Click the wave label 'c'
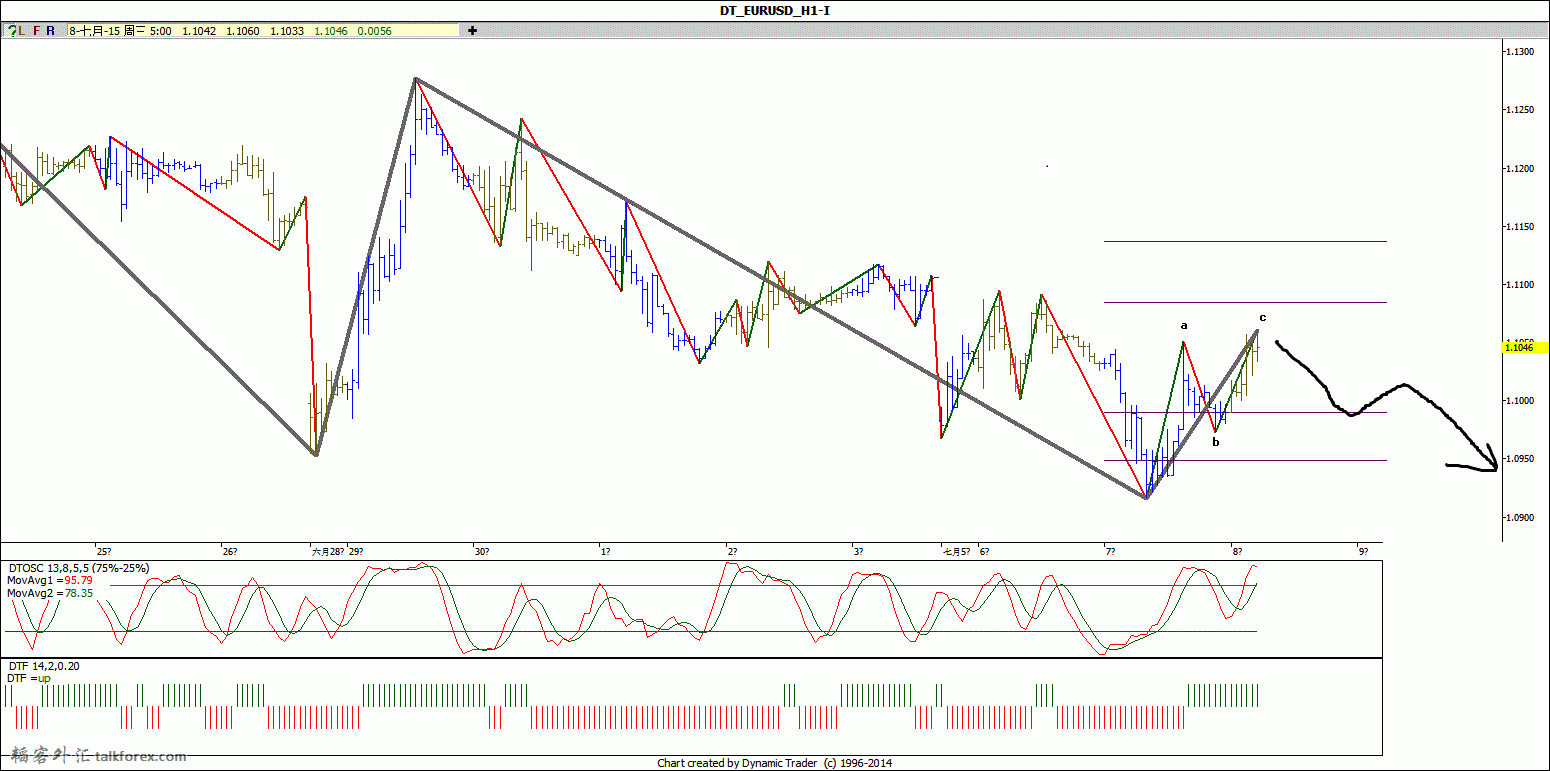The height and width of the screenshot is (771, 1550). click(1263, 317)
